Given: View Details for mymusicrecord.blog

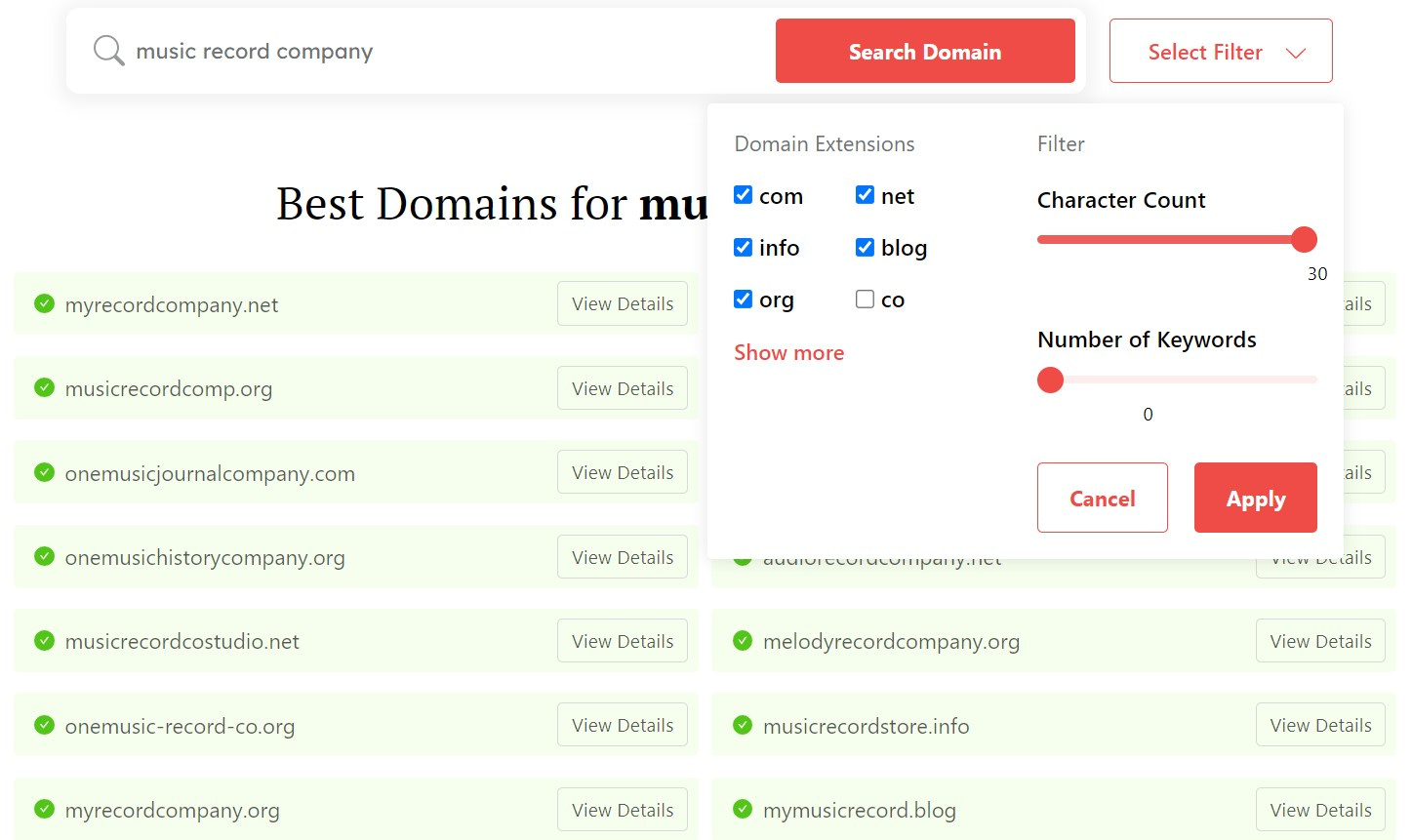Looking at the screenshot, I should [1320, 810].
